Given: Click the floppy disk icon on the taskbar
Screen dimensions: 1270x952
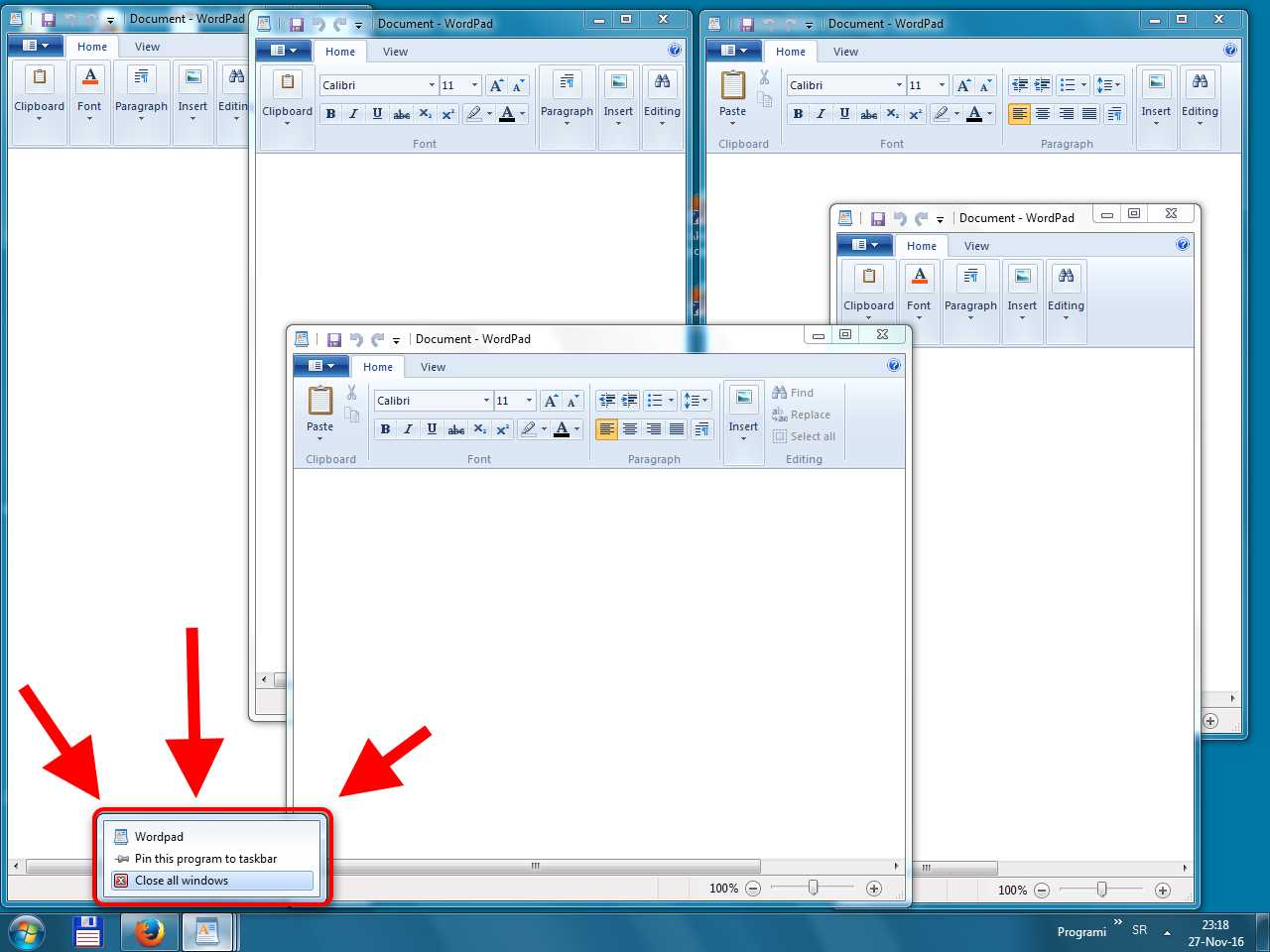Looking at the screenshot, I should tap(88, 932).
